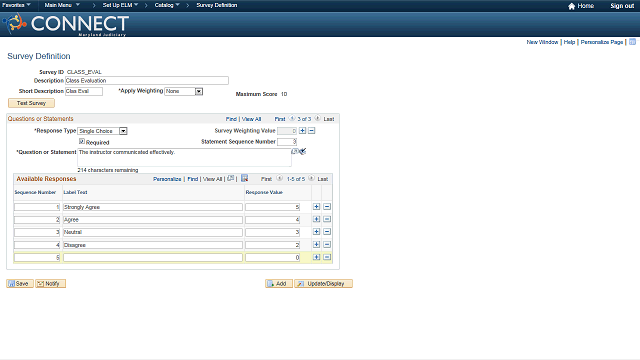Viewport: 640px width, 360px height.
Task: Click the Sign out link
Action: [622, 6]
